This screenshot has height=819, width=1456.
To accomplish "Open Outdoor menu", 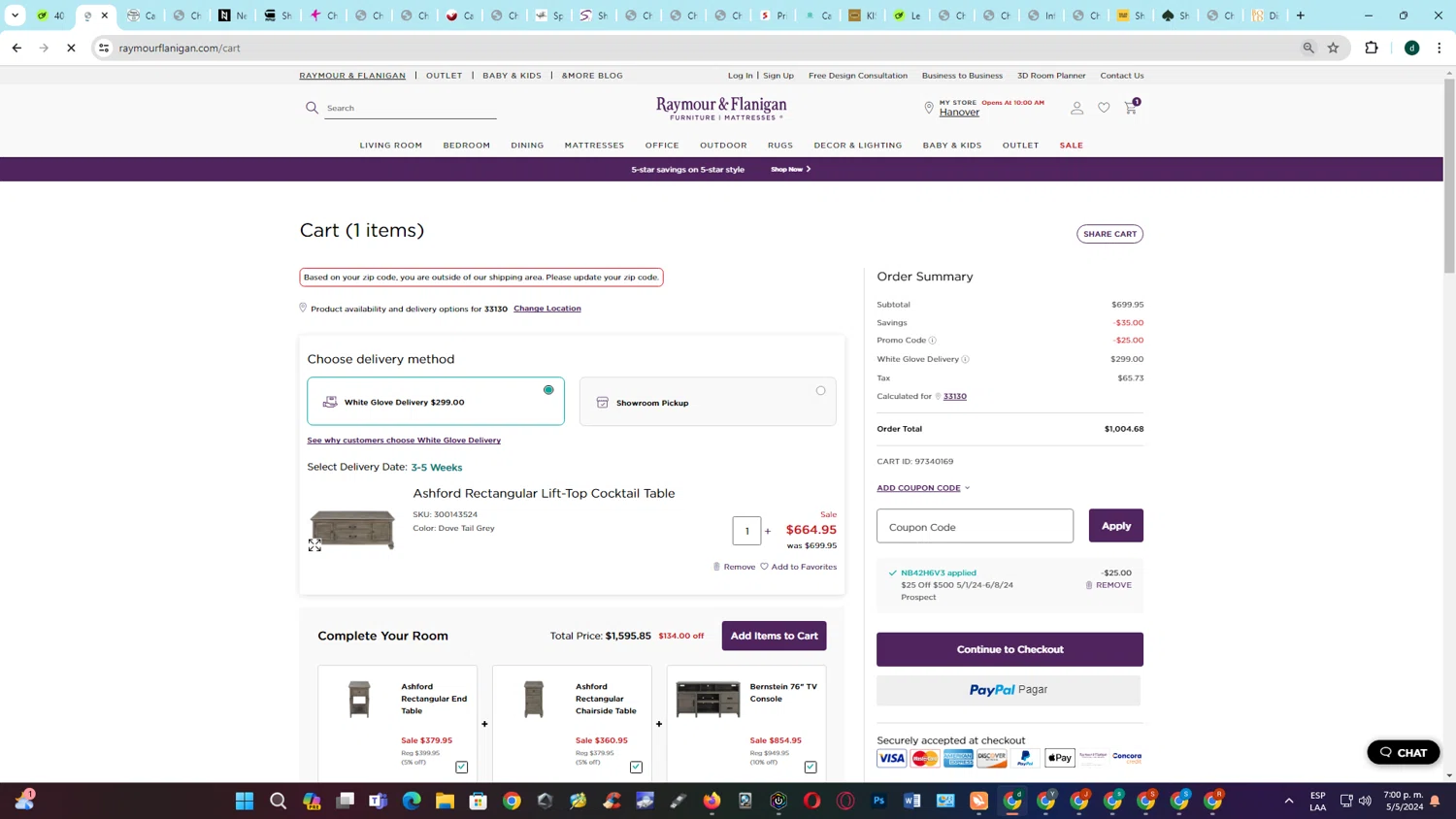I will click(723, 146).
